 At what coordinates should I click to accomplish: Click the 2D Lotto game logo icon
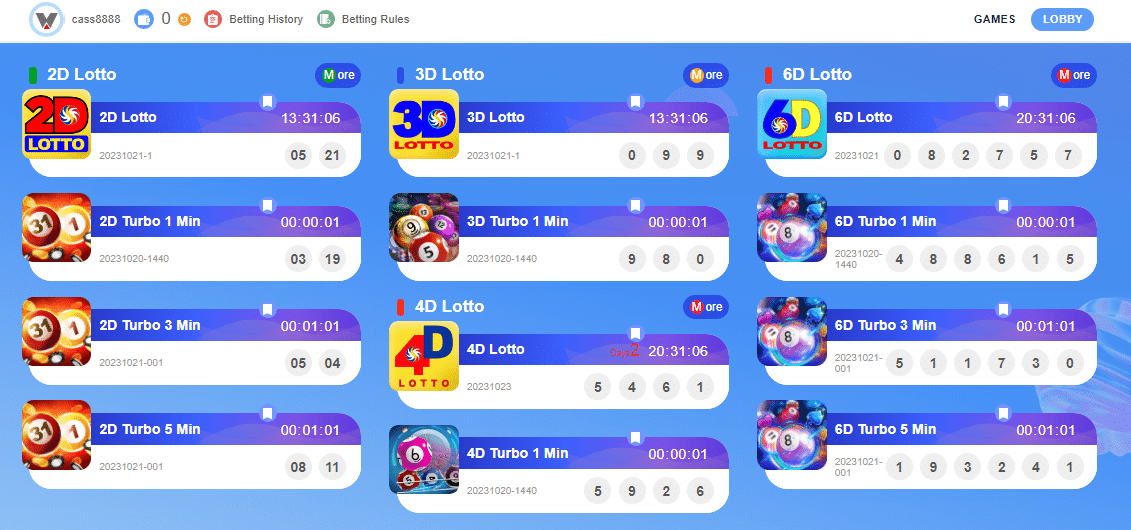56,124
